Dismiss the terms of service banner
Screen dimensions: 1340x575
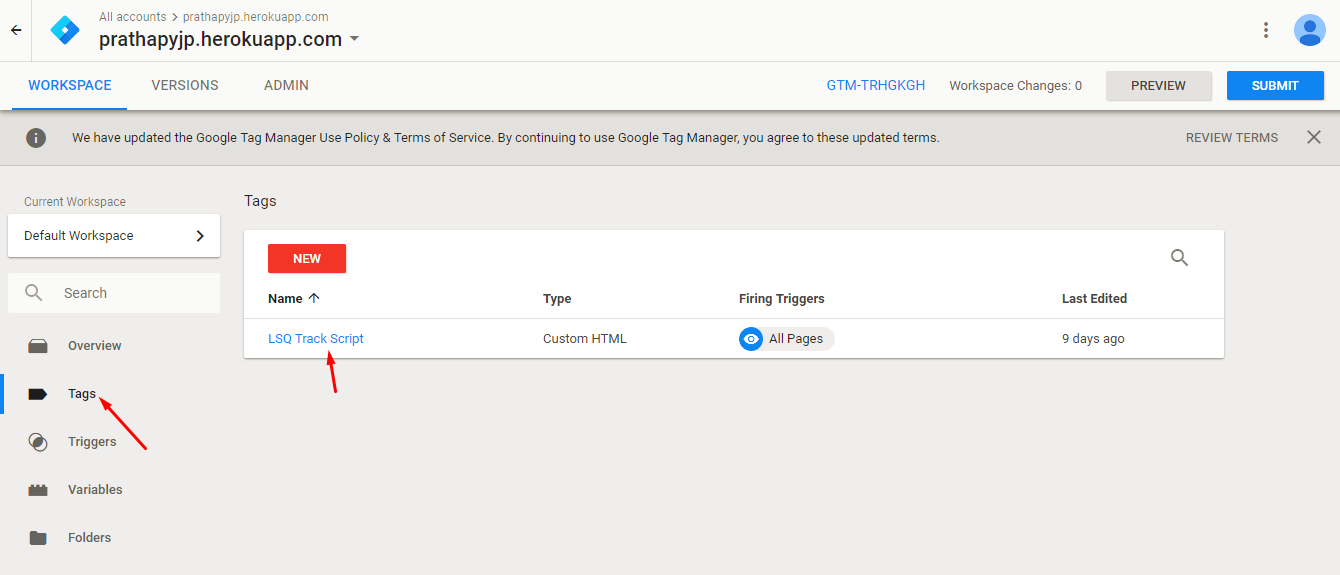click(1314, 137)
